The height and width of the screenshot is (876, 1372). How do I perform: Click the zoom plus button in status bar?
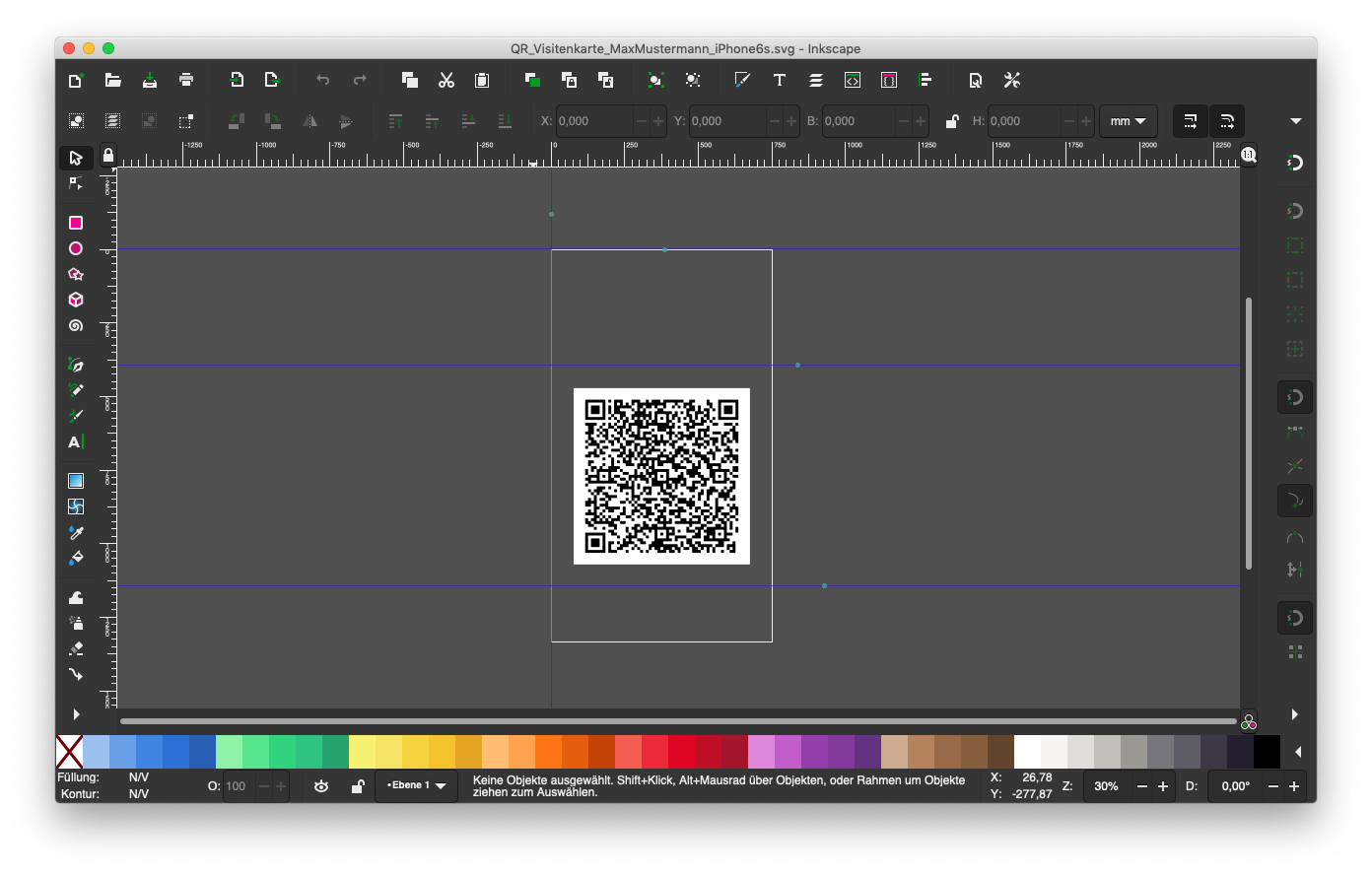[1160, 786]
